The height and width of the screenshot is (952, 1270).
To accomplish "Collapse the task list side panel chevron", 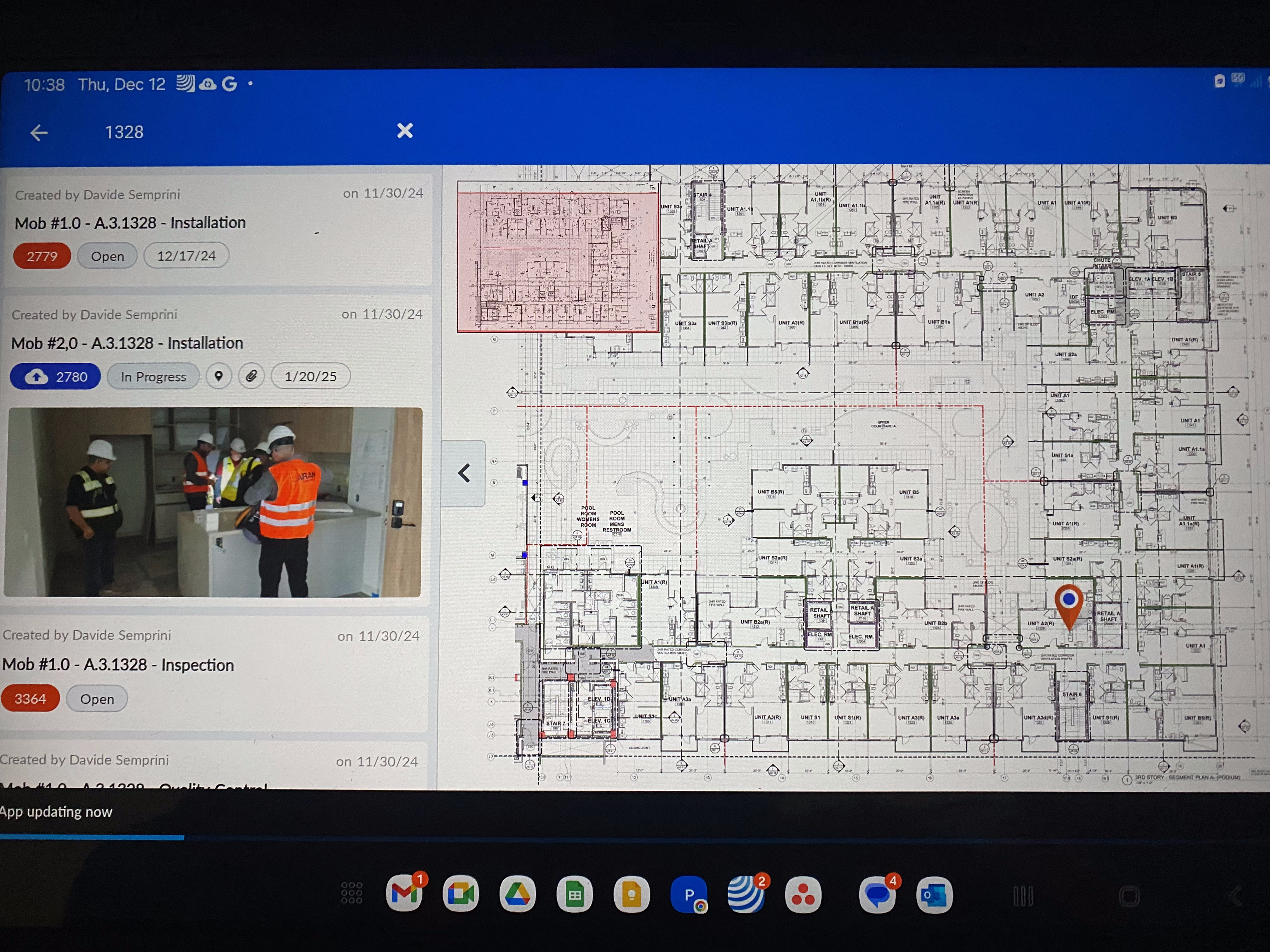I will 464,473.
